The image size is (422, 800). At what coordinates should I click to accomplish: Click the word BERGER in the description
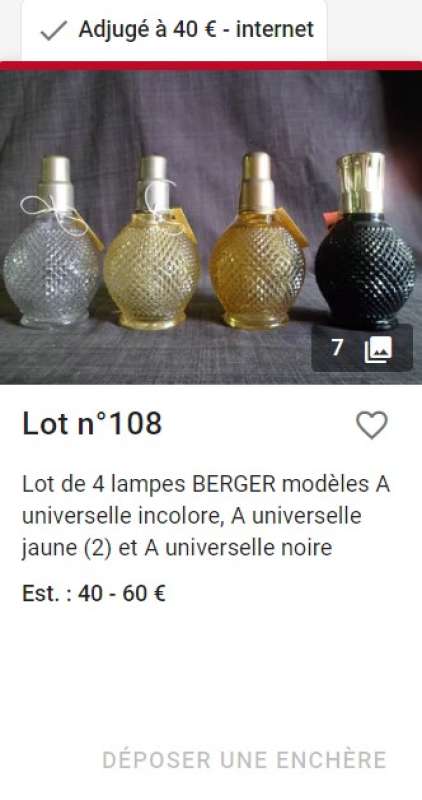(234, 484)
